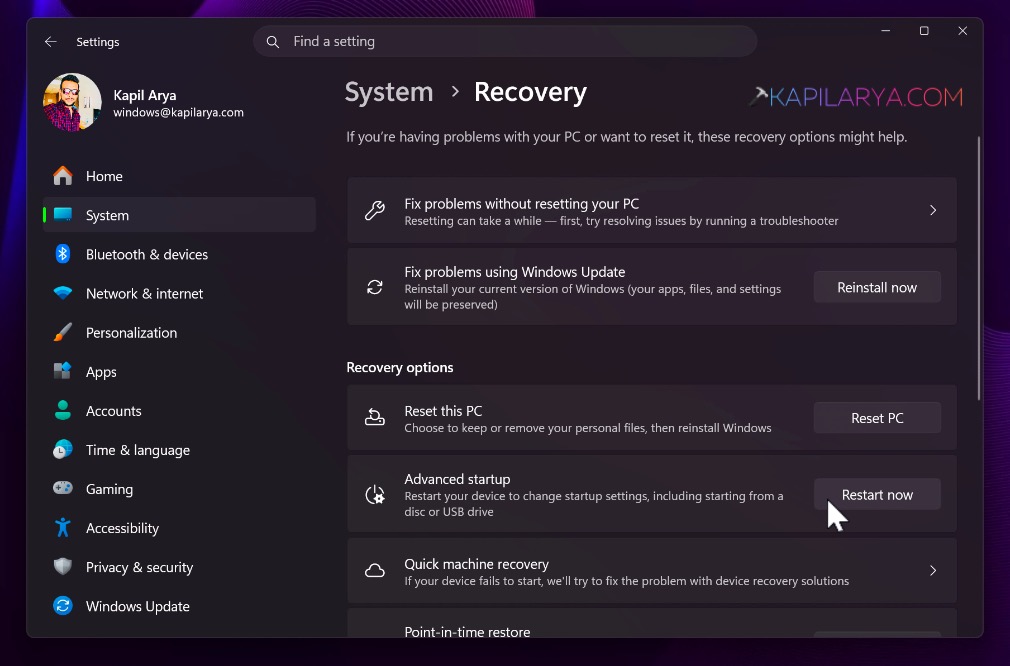This screenshot has height=666, width=1010.
Task: Open Gaming settings
Action: [179, 489]
